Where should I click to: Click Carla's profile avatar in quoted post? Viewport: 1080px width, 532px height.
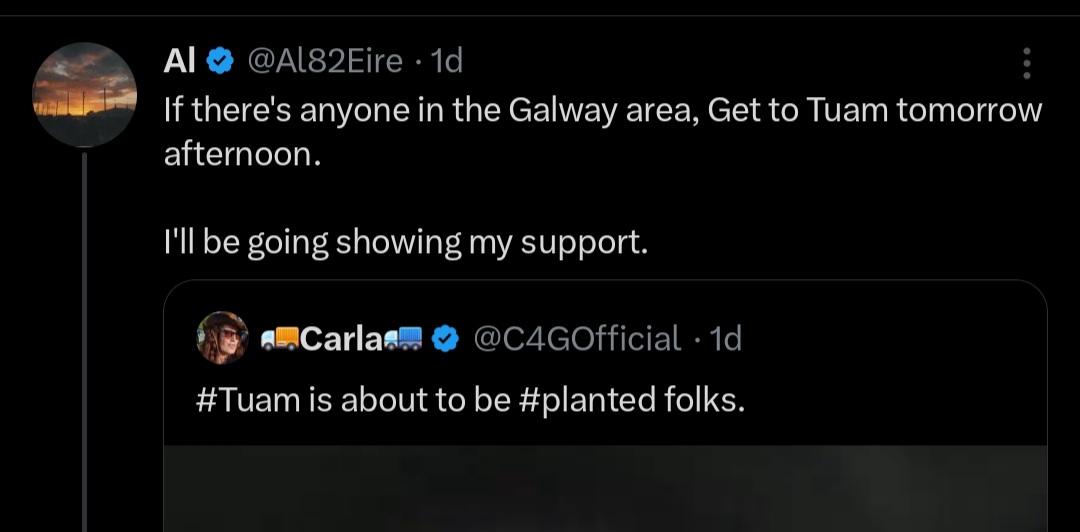click(223, 338)
